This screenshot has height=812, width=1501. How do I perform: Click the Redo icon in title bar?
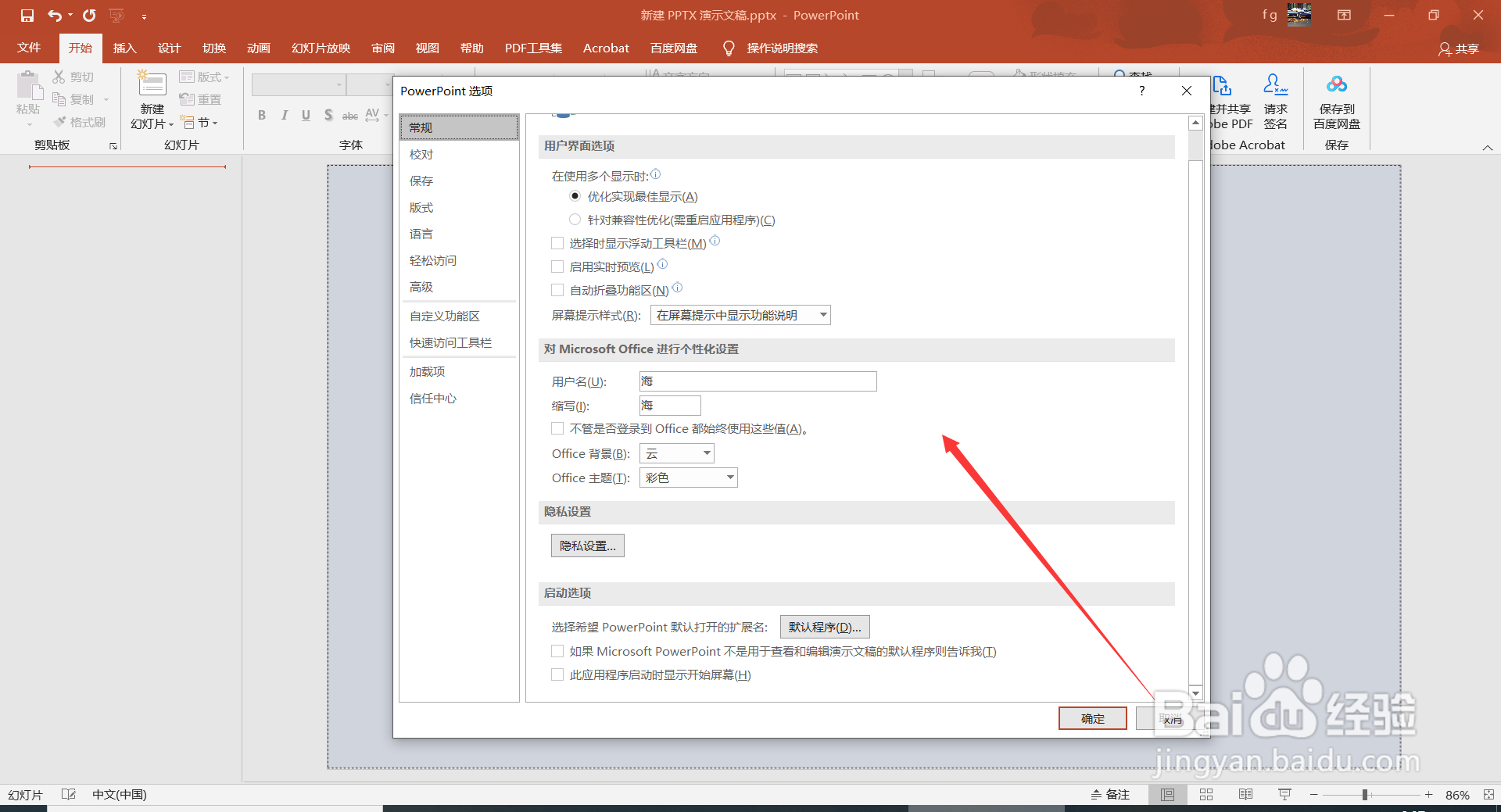(89, 16)
